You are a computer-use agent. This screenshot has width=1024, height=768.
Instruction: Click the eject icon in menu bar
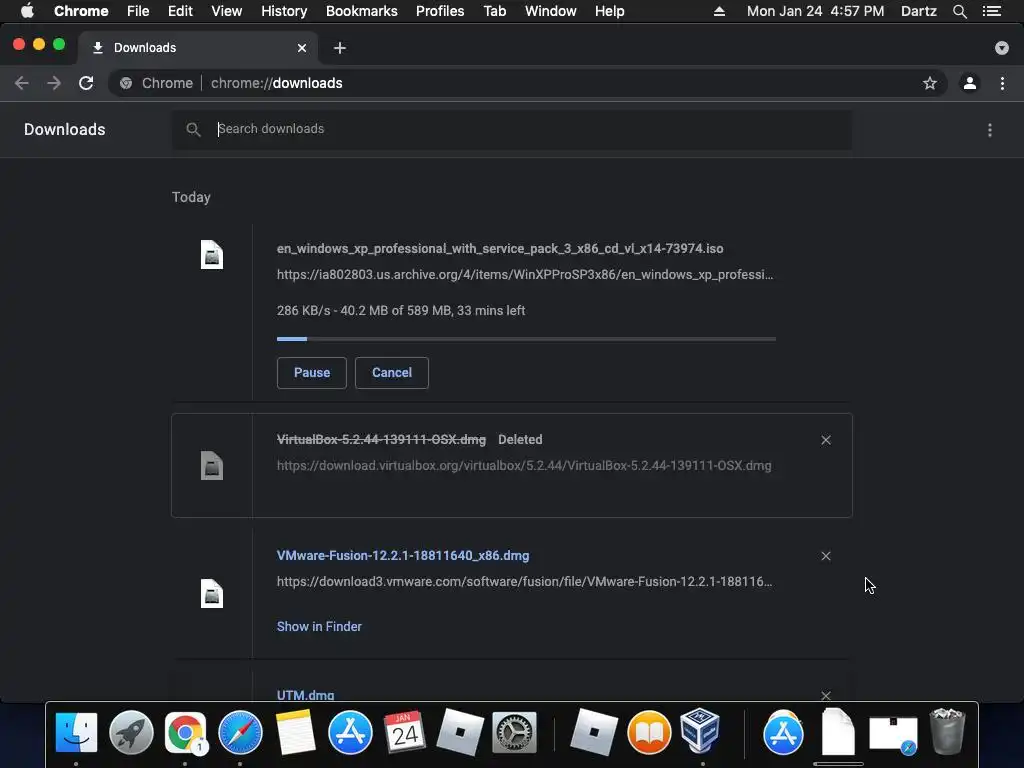[719, 11]
